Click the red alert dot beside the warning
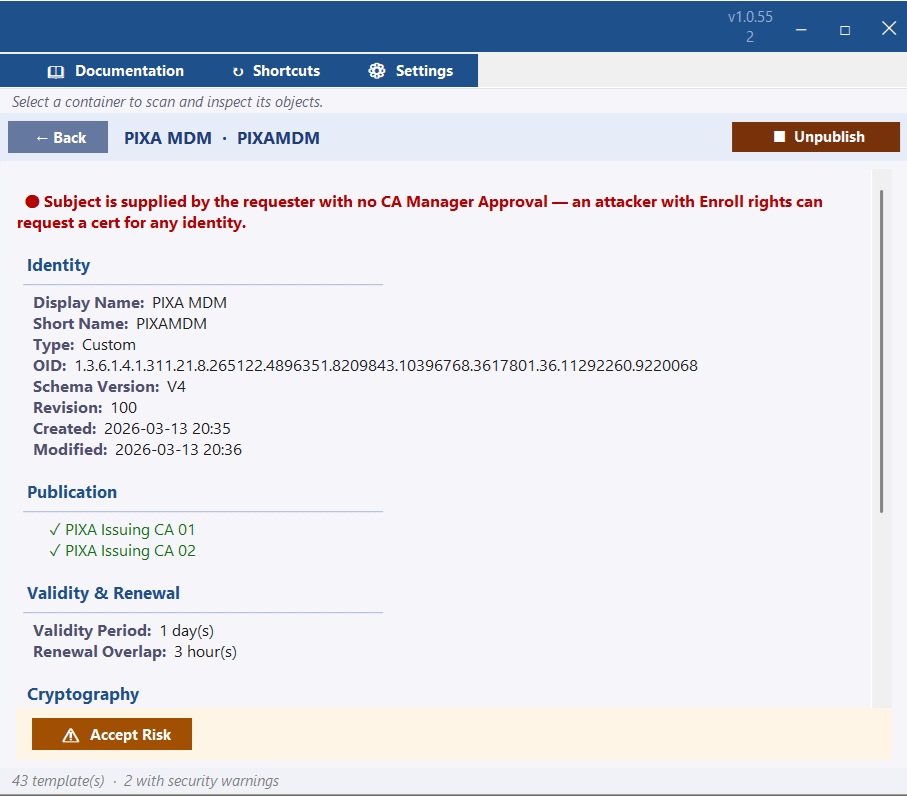The height and width of the screenshot is (796, 907). tap(32, 201)
